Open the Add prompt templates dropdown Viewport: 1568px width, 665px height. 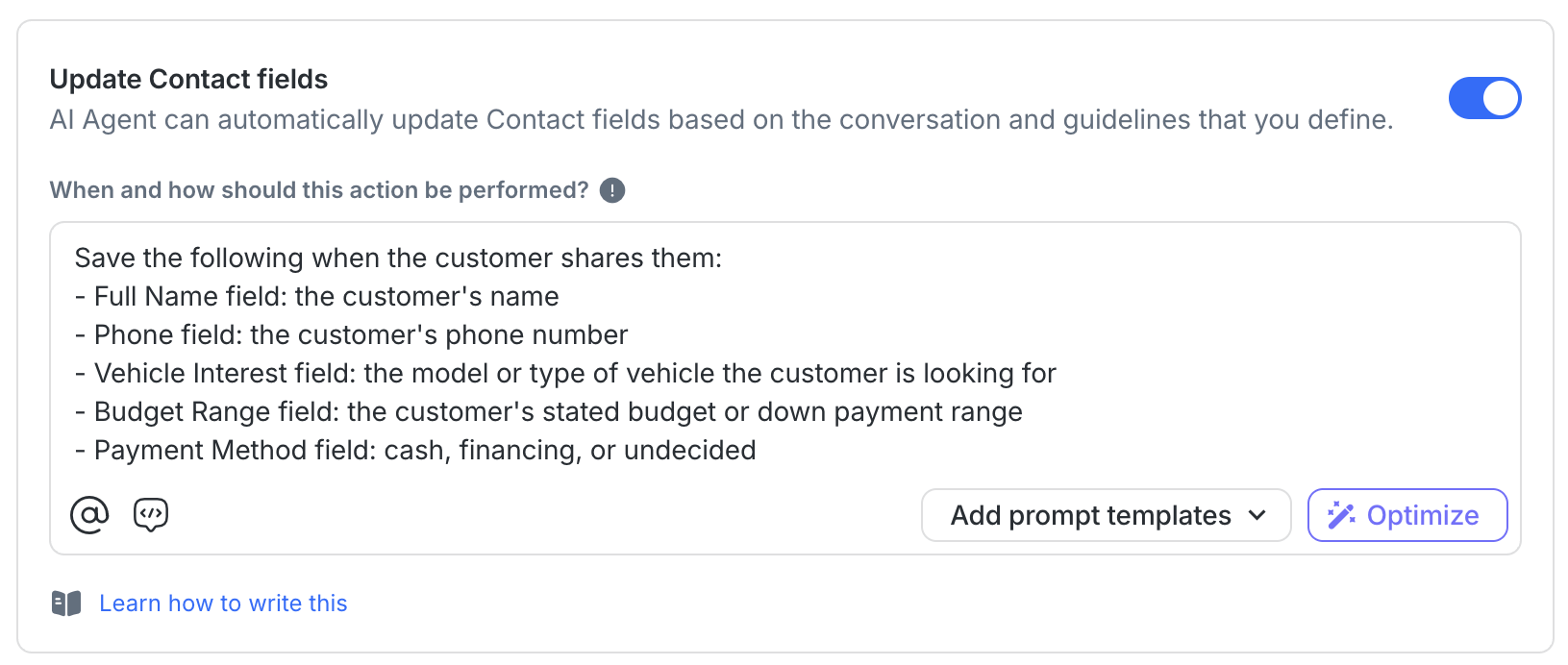tap(1090, 516)
